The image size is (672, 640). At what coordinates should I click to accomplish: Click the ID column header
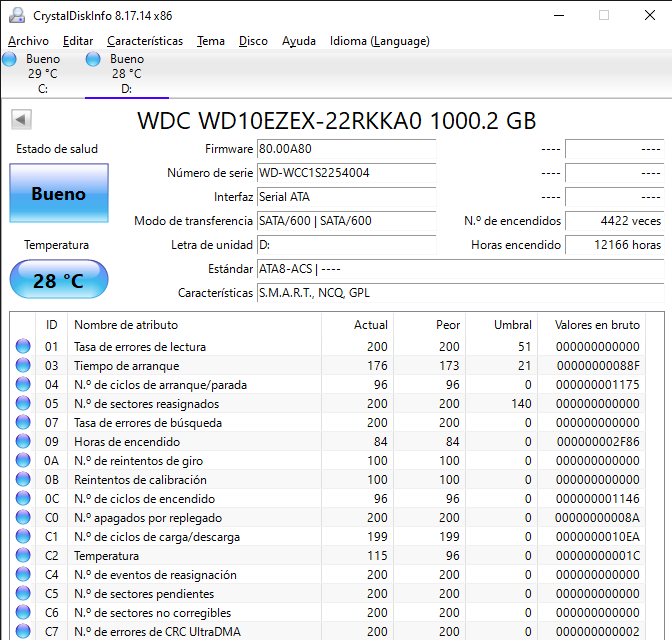51,325
